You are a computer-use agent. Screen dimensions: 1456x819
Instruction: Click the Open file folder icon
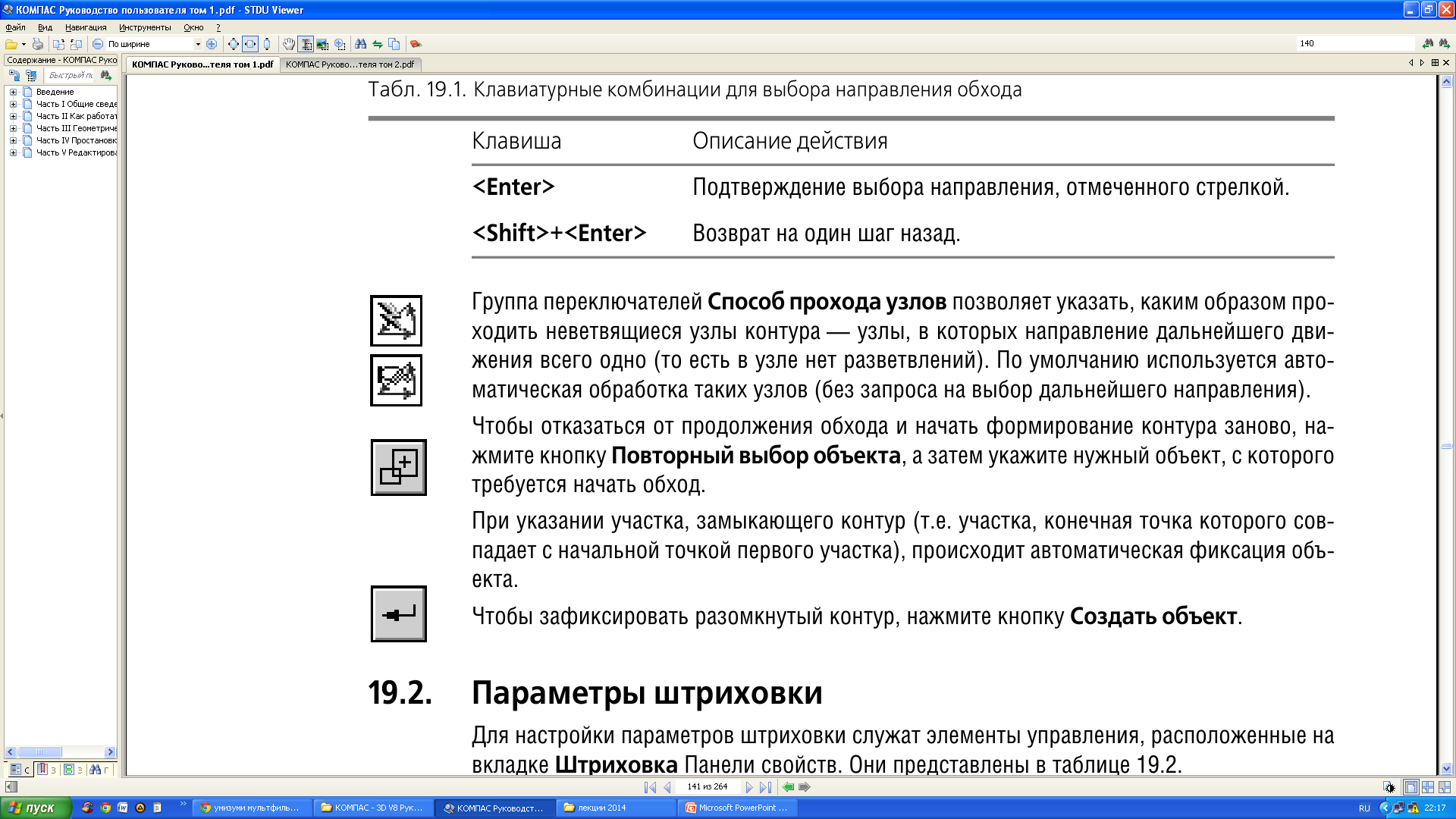(x=11, y=44)
